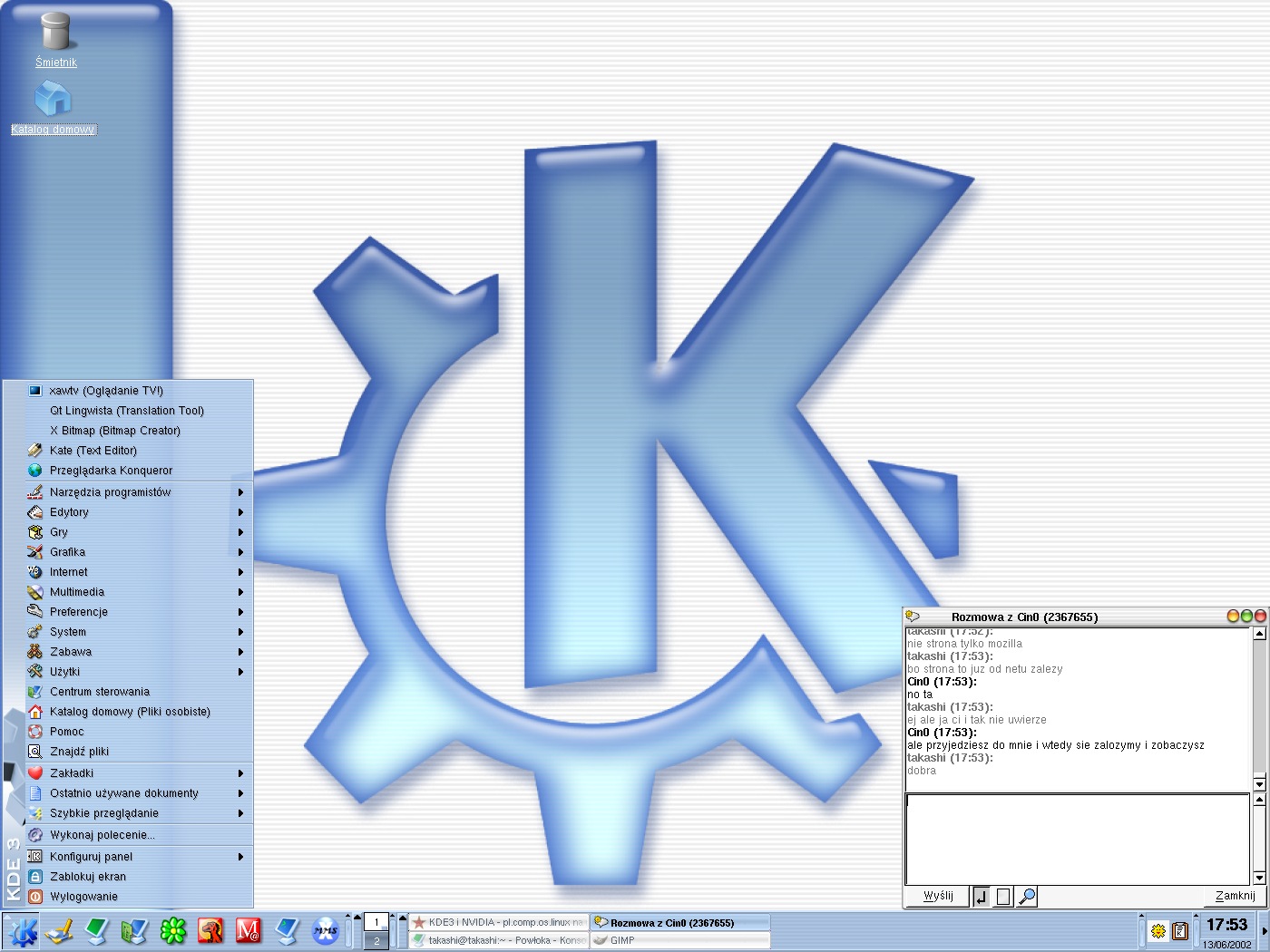Viewport: 1270px width, 952px height.
Task: Click the date 13/06/2002 in the panel
Action: click(x=1226, y=944)
